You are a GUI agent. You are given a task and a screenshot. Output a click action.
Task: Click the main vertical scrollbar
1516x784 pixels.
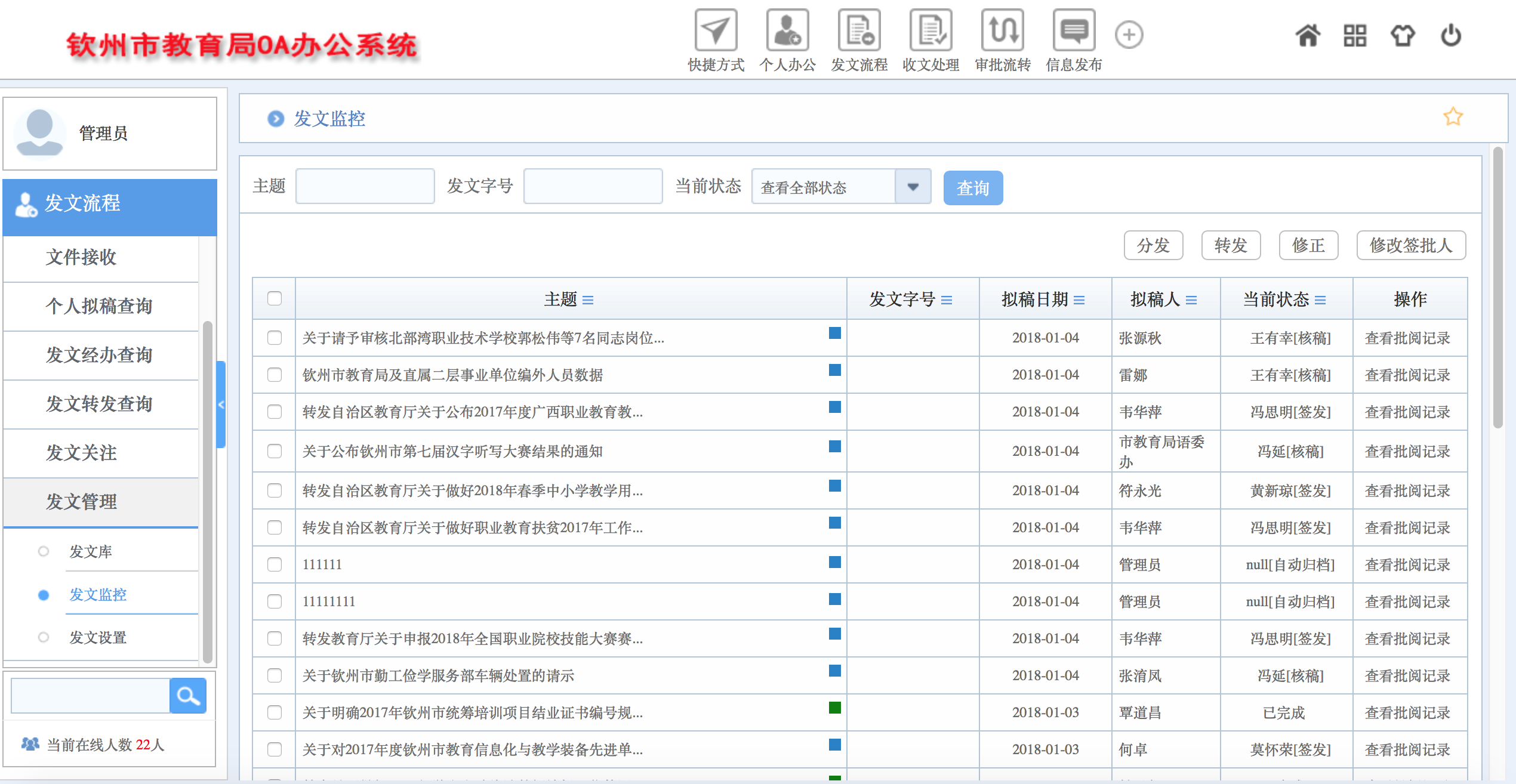(1497, 288)
